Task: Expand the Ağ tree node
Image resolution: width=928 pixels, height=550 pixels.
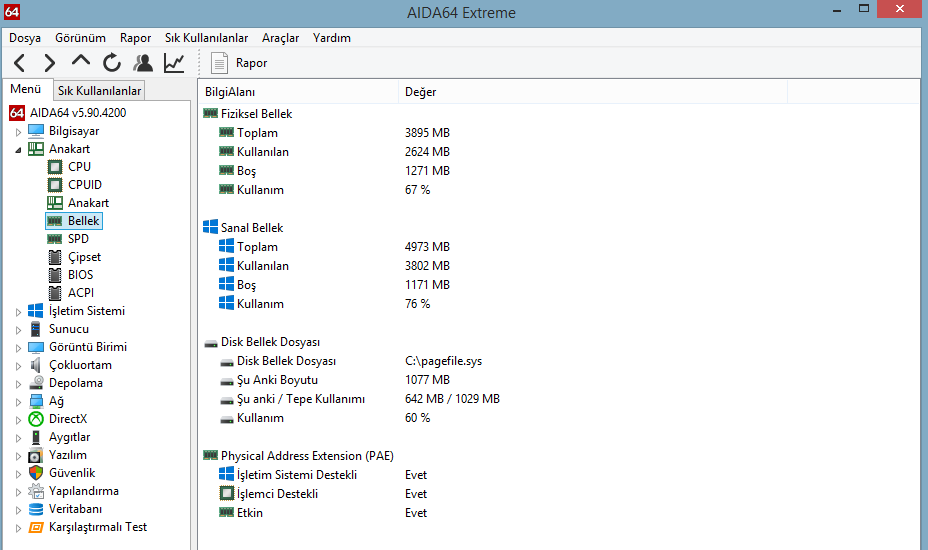Action: (18, 401)
